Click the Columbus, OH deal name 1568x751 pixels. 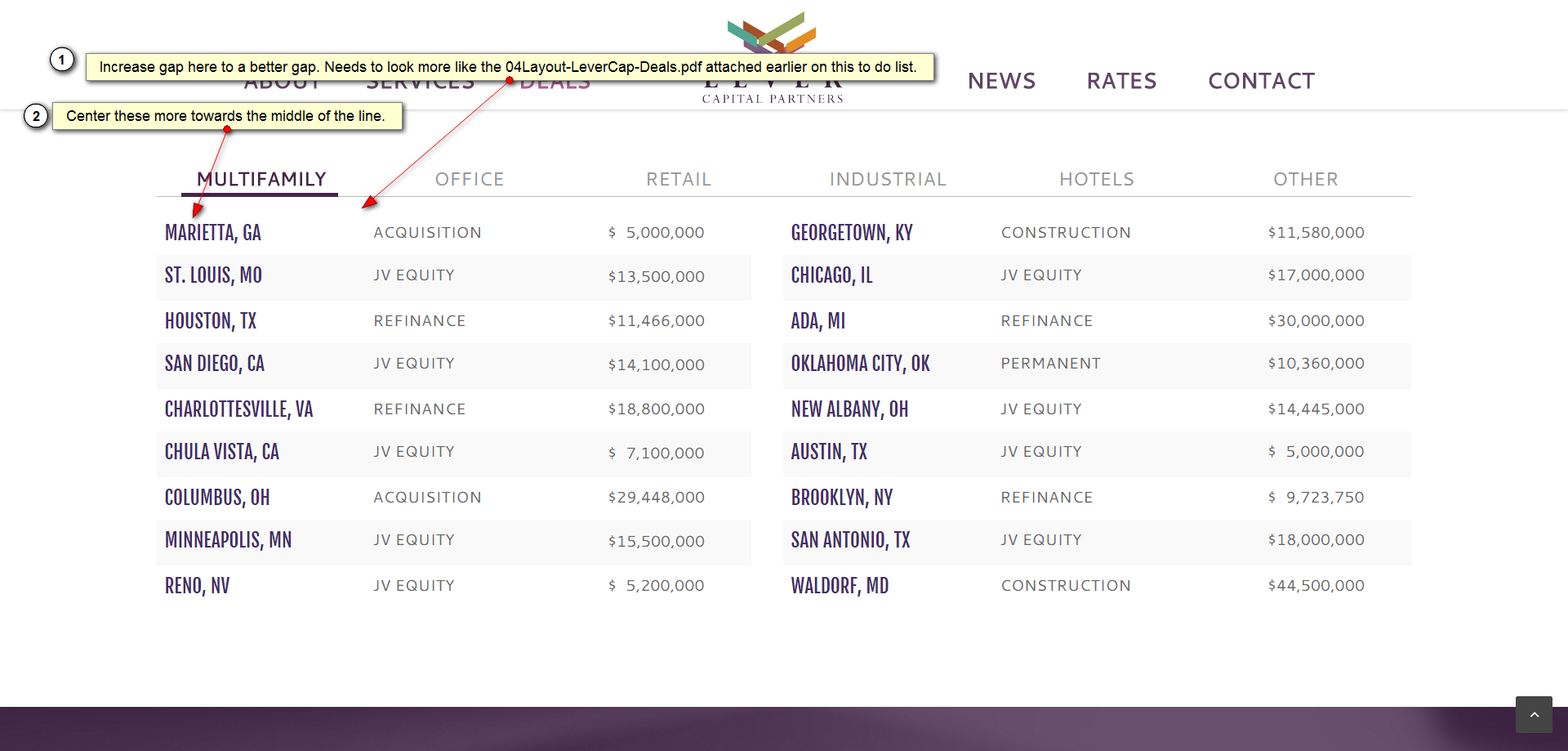217,498
